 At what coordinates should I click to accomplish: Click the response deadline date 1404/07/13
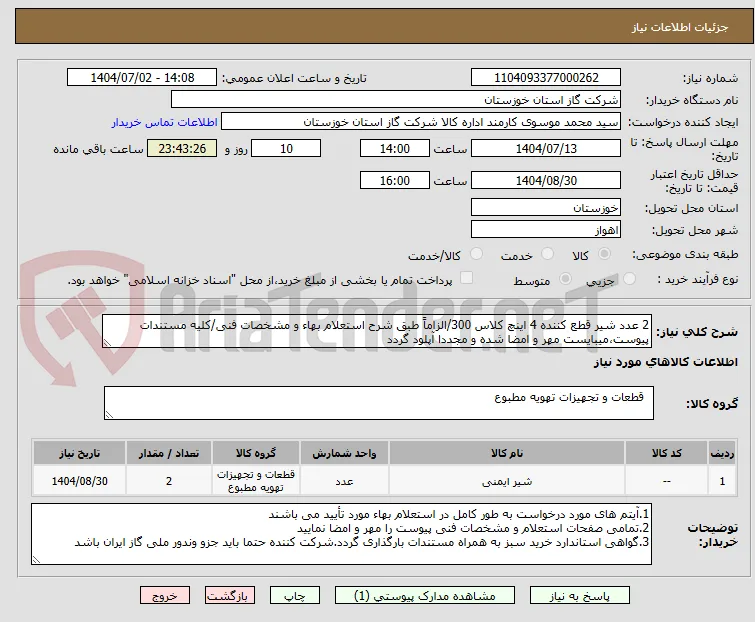pos(546,148)
